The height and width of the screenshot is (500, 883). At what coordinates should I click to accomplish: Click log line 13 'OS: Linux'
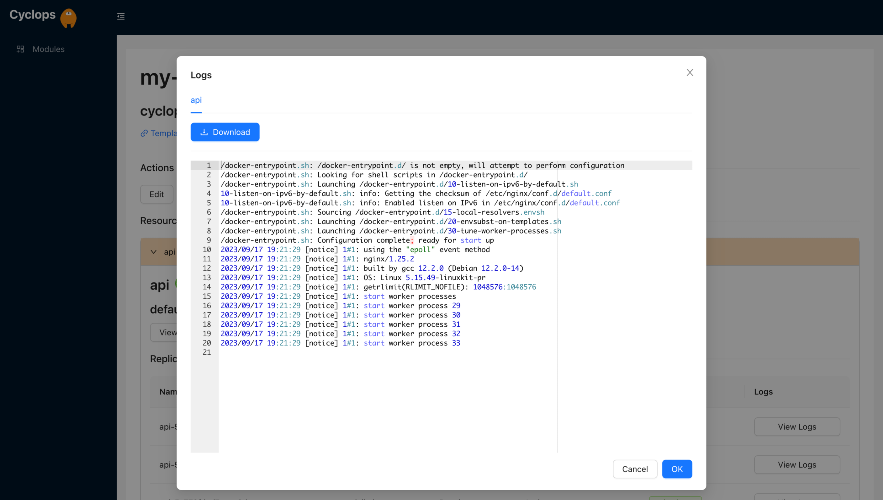[x=353, y=278]
